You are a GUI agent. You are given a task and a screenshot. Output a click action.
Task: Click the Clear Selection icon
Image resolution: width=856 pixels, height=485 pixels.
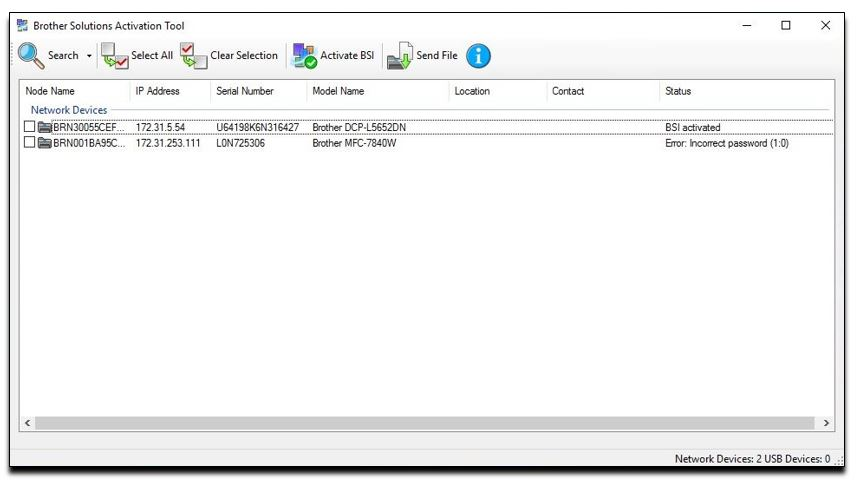coord(193,56)
